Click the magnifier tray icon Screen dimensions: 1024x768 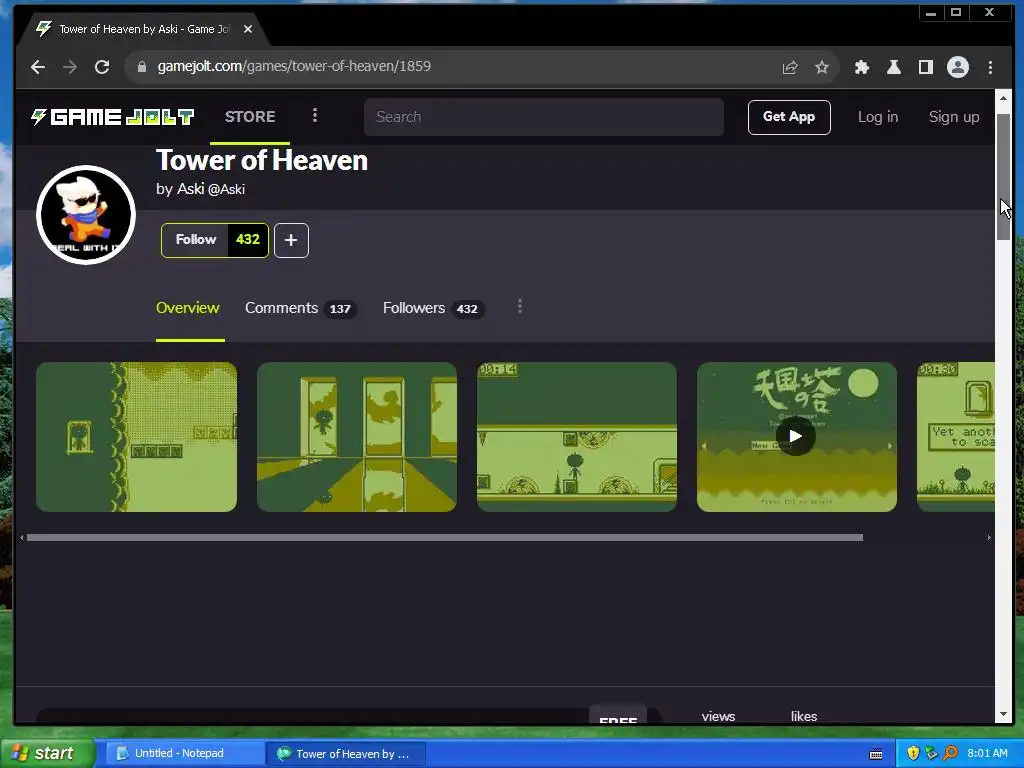[x=950, y=754]
